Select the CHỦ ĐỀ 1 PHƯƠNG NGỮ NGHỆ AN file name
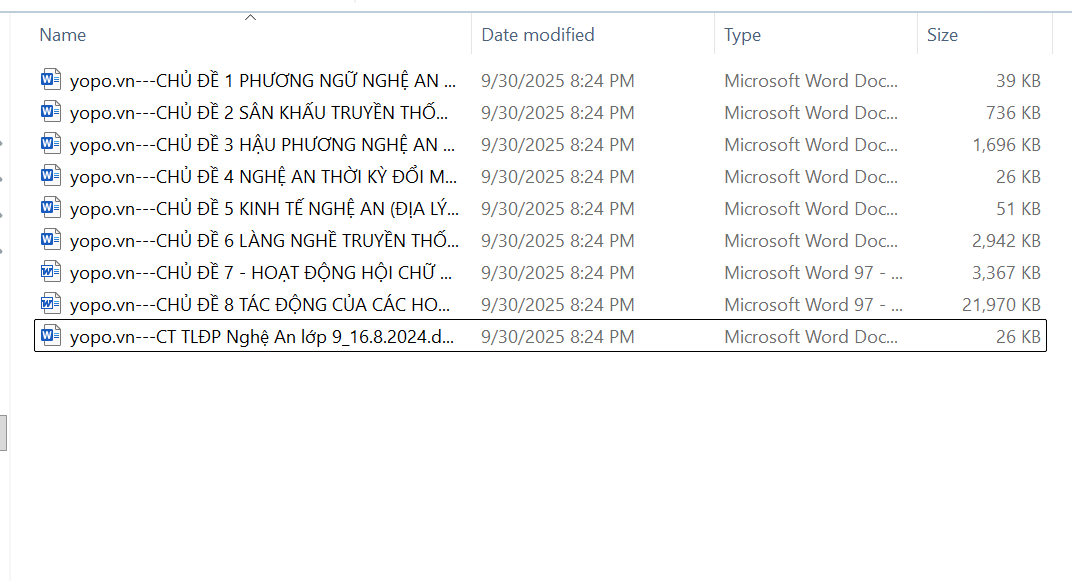The image size is (1072, 581). 263,81
